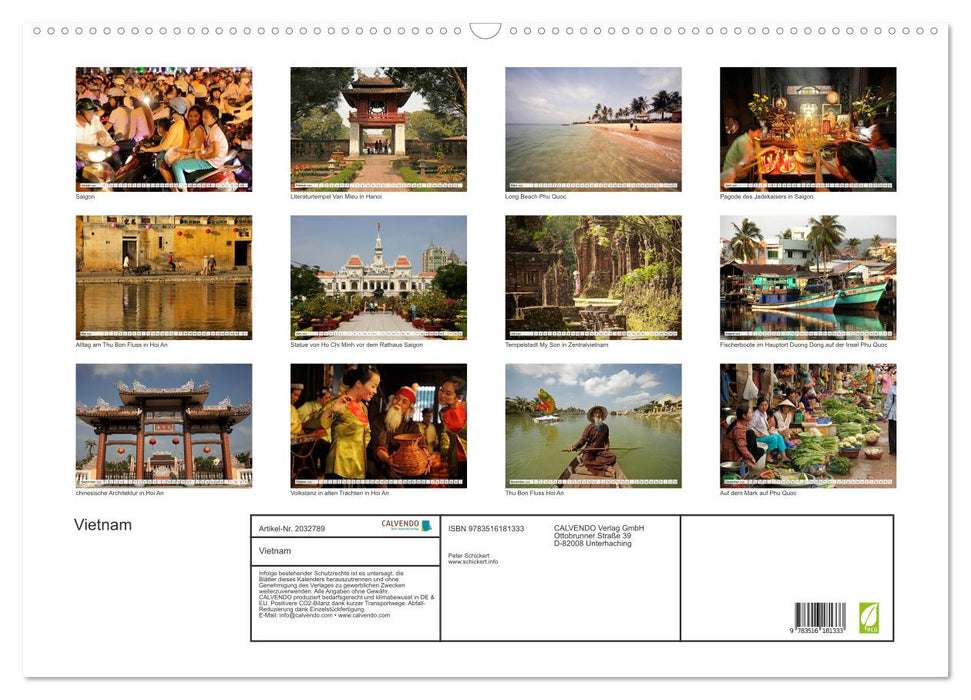Screen dimensions: 971x700
Task: Click the Artikel-Nr. 2032789 field
Action: (x=290, y=529)
